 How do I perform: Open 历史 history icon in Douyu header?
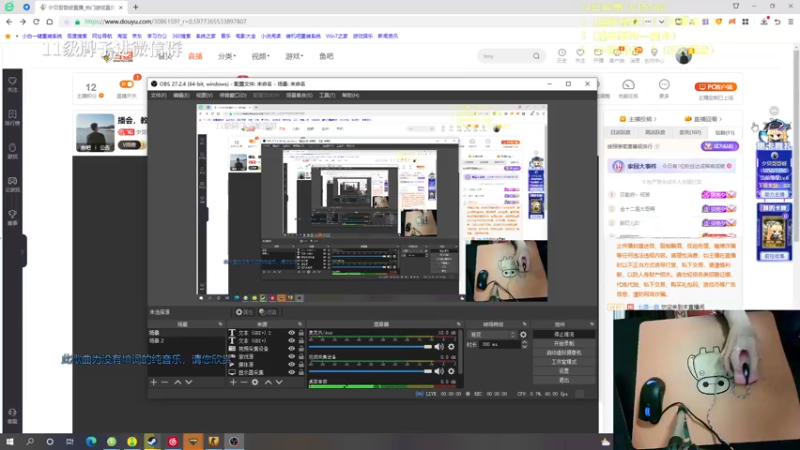(x=562, y=55)
